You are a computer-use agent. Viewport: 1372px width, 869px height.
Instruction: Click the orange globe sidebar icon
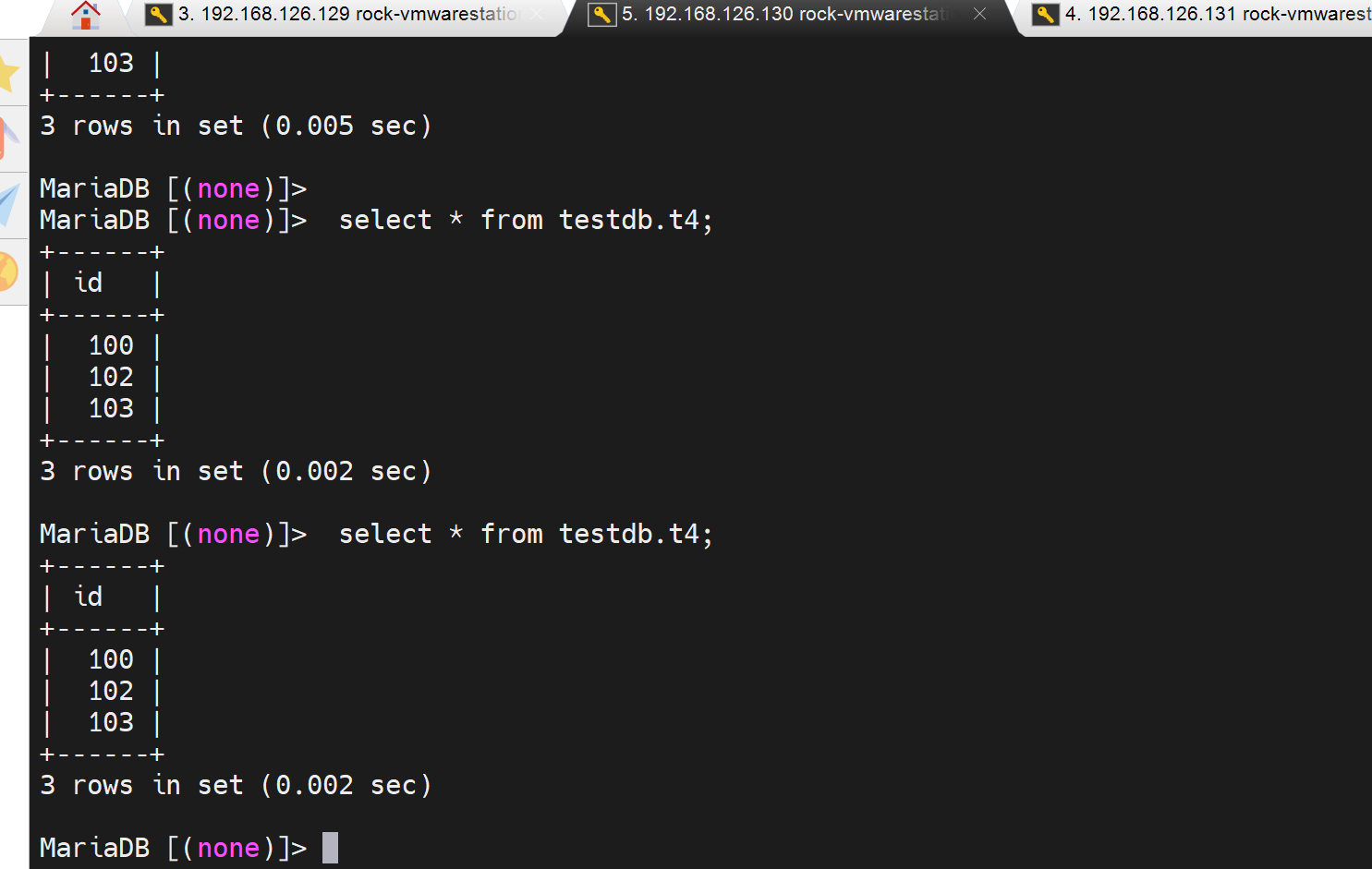click(7, 272)
